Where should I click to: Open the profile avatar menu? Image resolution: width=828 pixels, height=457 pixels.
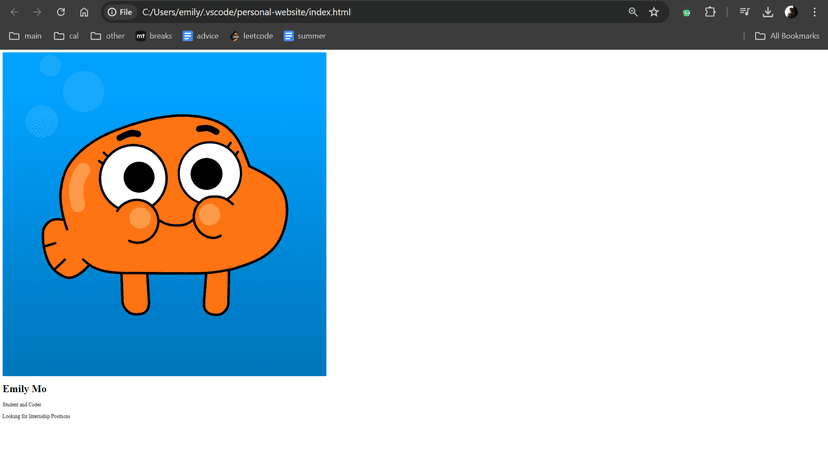coord(791,12)
